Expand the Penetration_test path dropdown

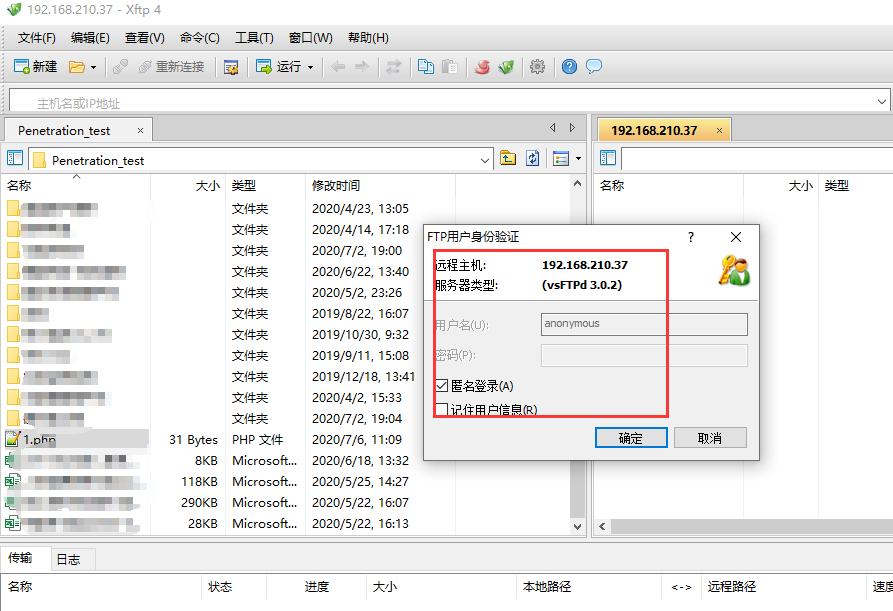pyautogui.click(x=485, y=160)
